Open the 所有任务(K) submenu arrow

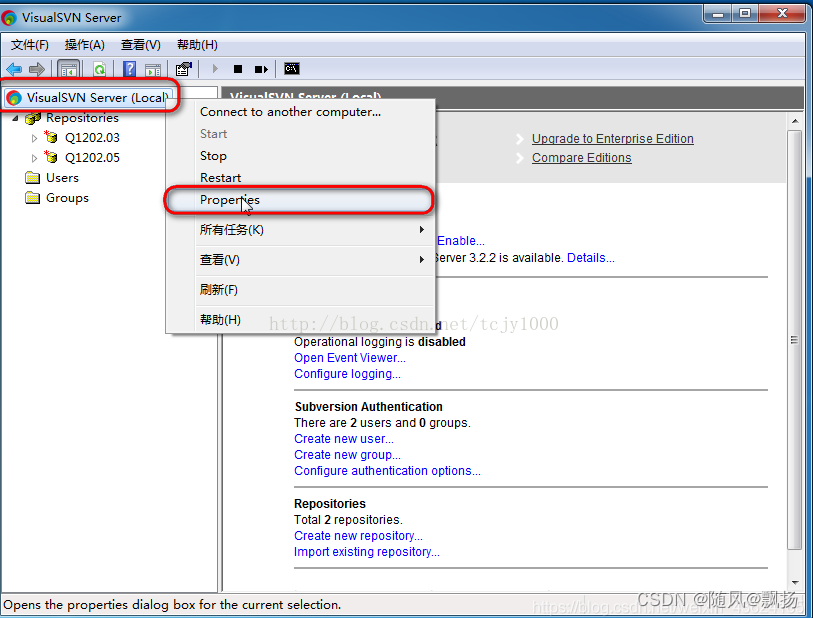coord(422,229)
